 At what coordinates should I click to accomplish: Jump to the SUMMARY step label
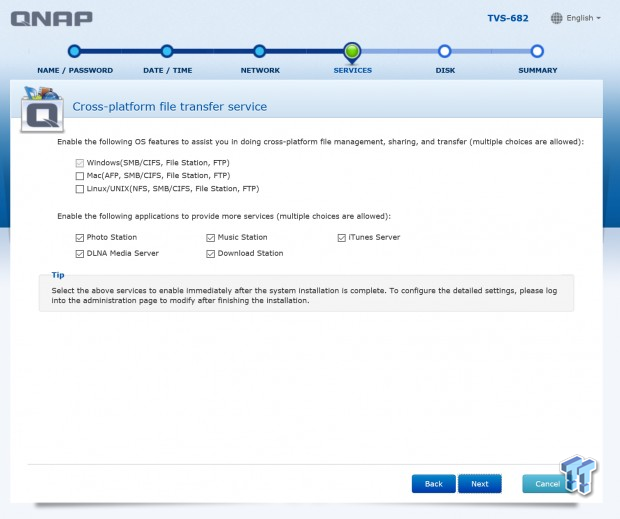[538, 70]
